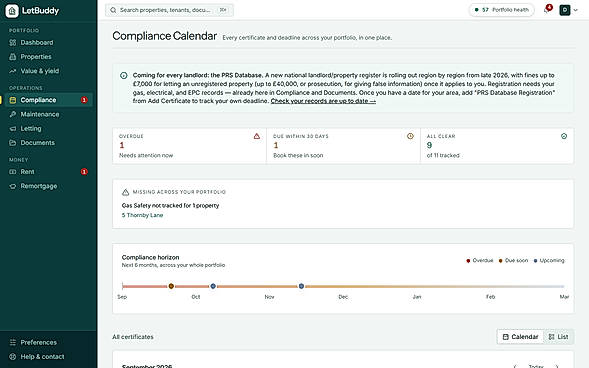
Task: Switch to Calendar view
Action: [521, 337]
